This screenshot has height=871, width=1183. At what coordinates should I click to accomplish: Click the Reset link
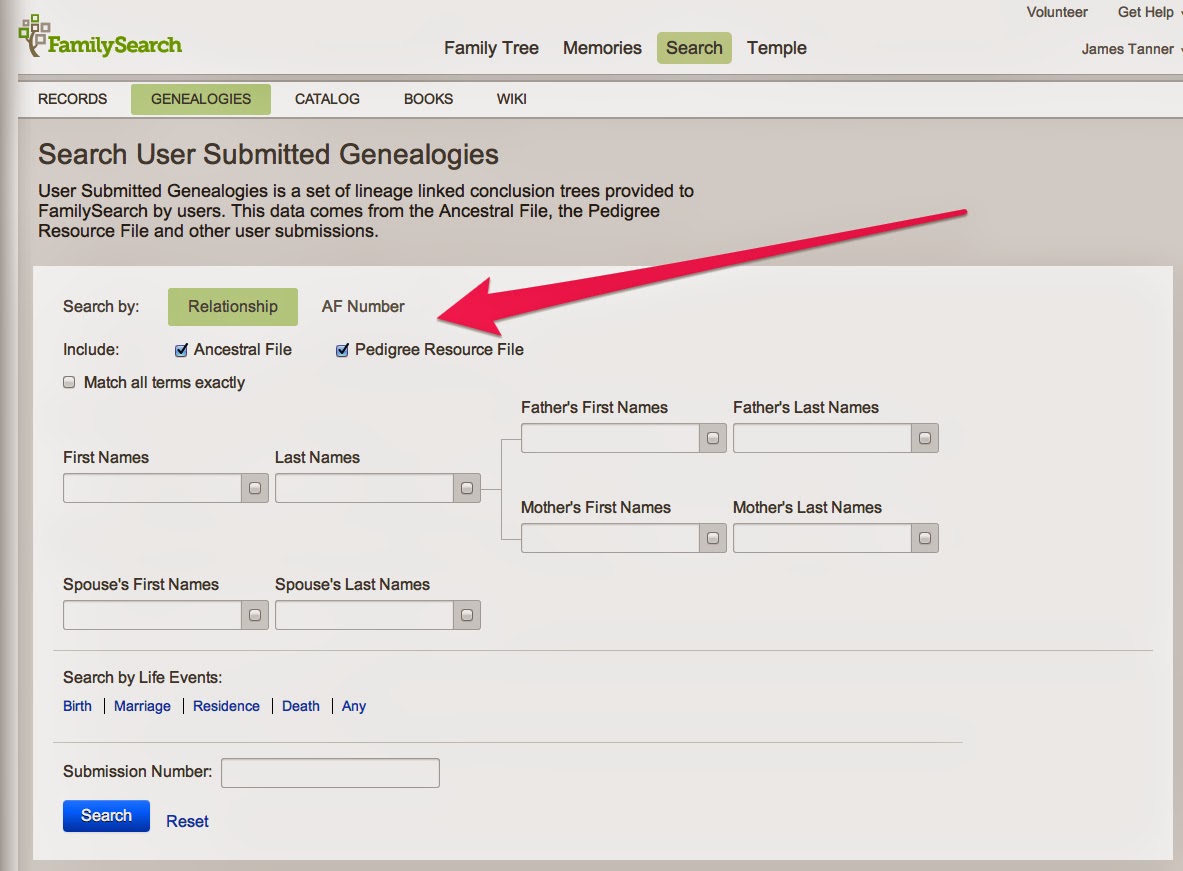[x=187, y=821]
